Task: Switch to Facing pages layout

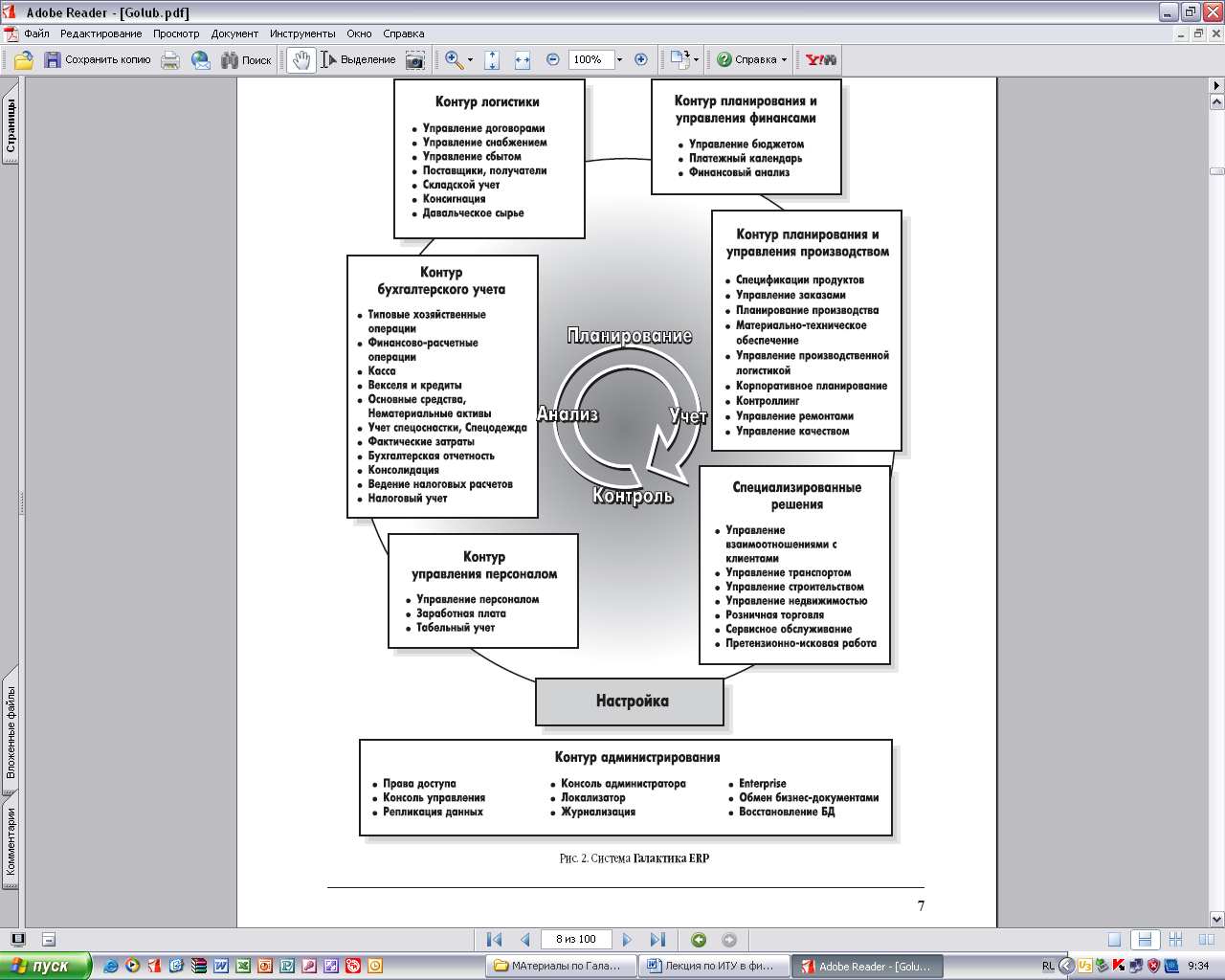Action: 1207,940
